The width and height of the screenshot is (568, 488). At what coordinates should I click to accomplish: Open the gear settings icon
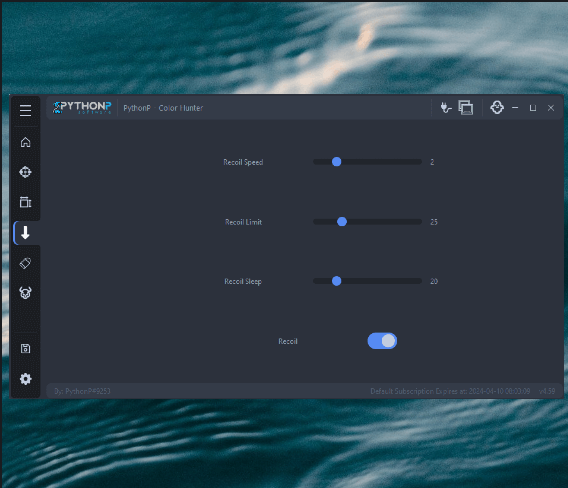click(x=25, y=379)
